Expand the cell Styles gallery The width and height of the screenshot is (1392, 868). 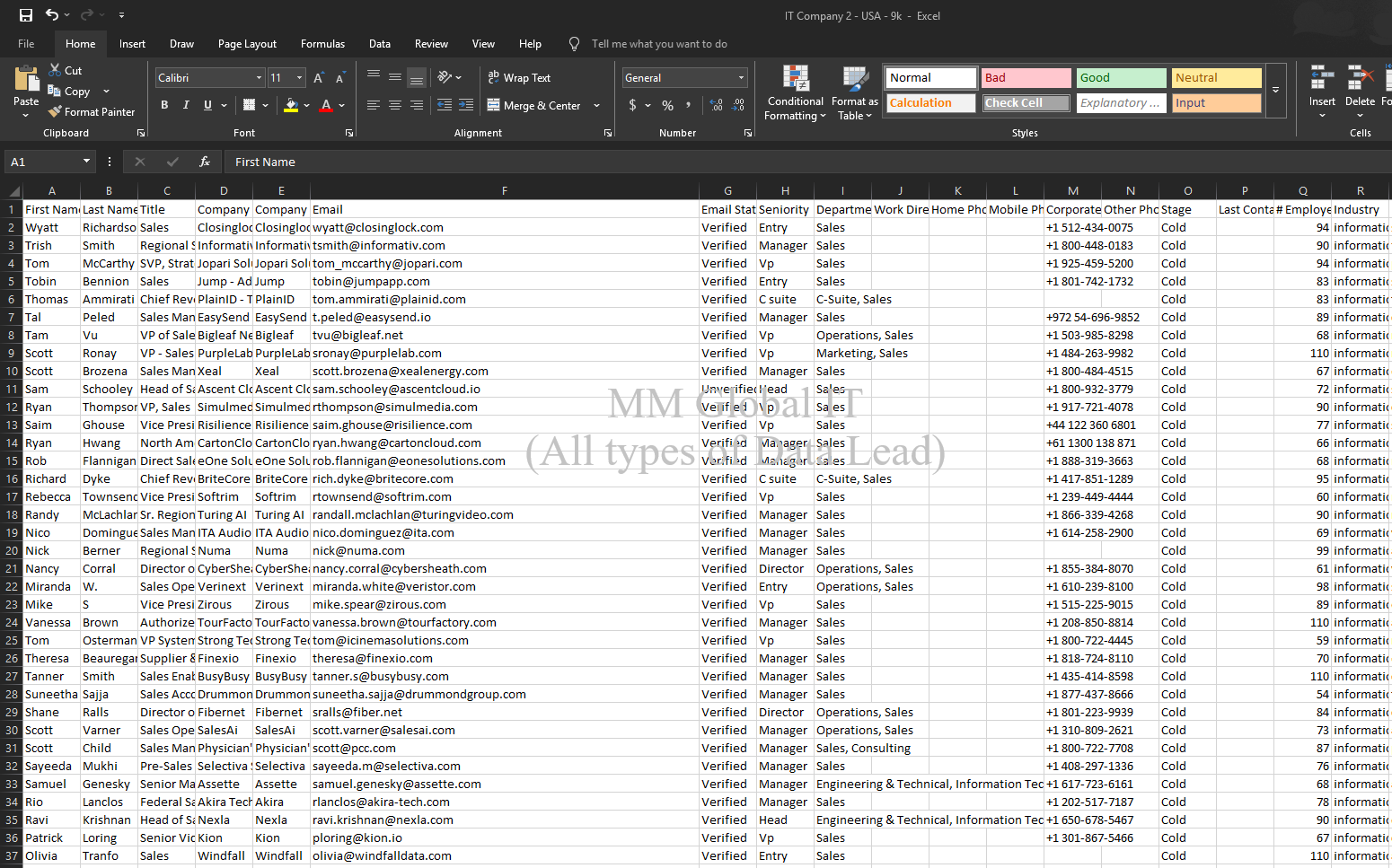pyautogui.click(x=1275, y=90)
